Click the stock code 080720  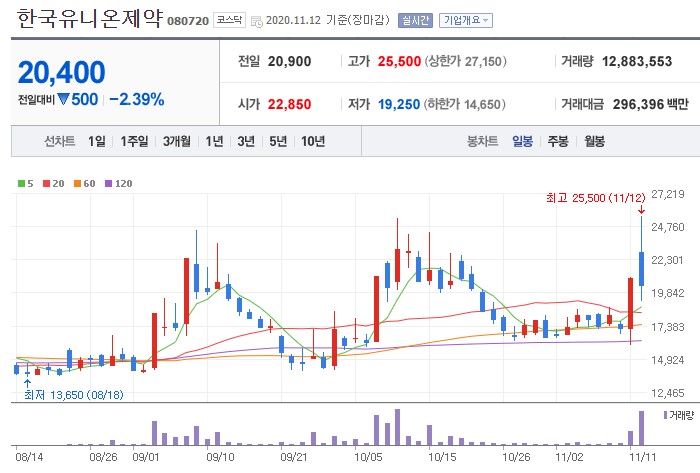click(x=188, y=21)
